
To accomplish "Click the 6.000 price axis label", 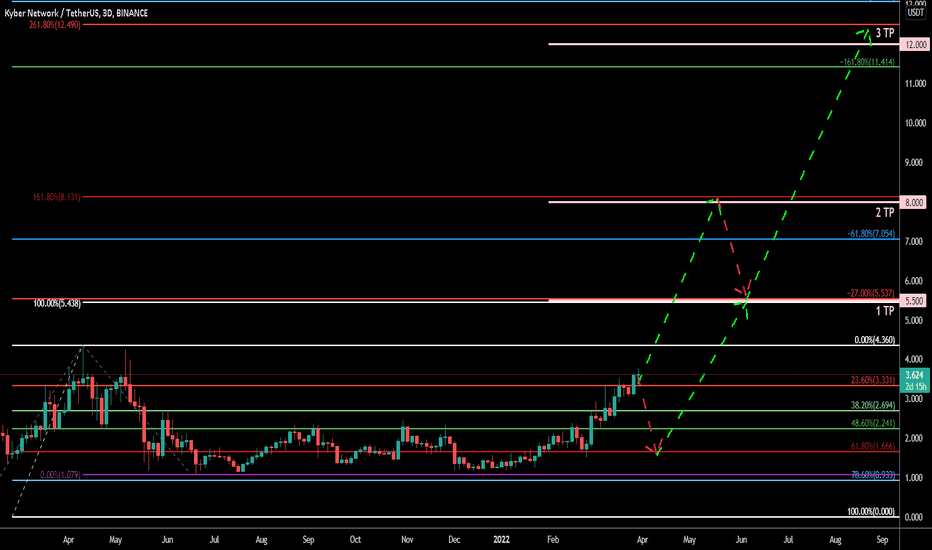I will click(x=915, y=281).
